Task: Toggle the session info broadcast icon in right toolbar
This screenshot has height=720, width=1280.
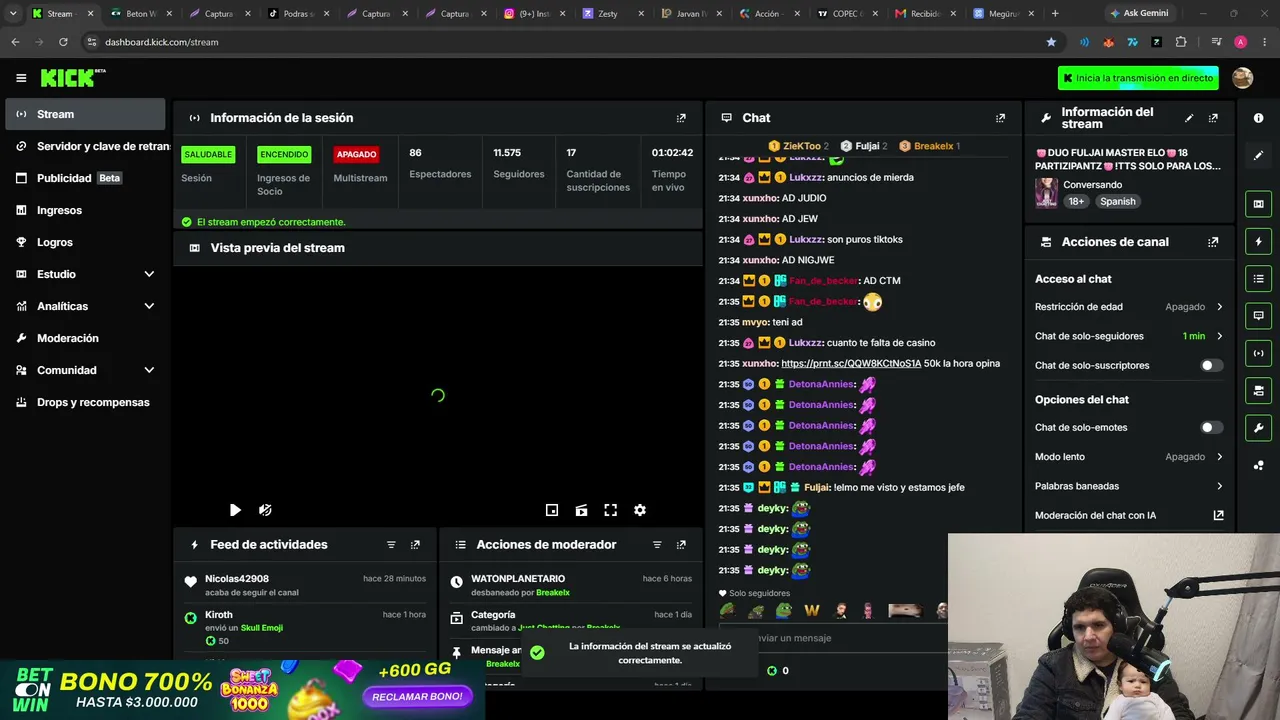Action: [1258, 353]
